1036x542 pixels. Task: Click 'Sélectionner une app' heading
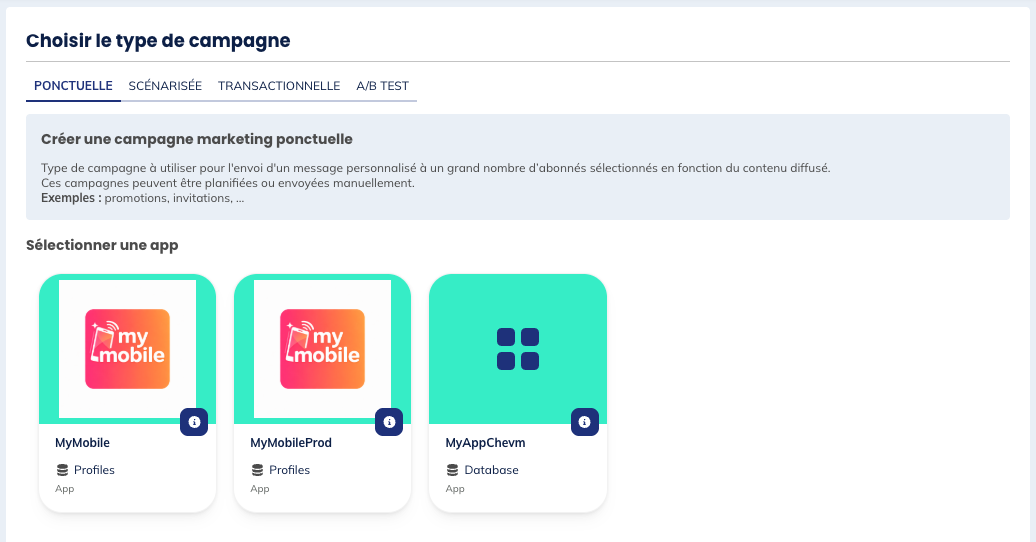point(102,245)
